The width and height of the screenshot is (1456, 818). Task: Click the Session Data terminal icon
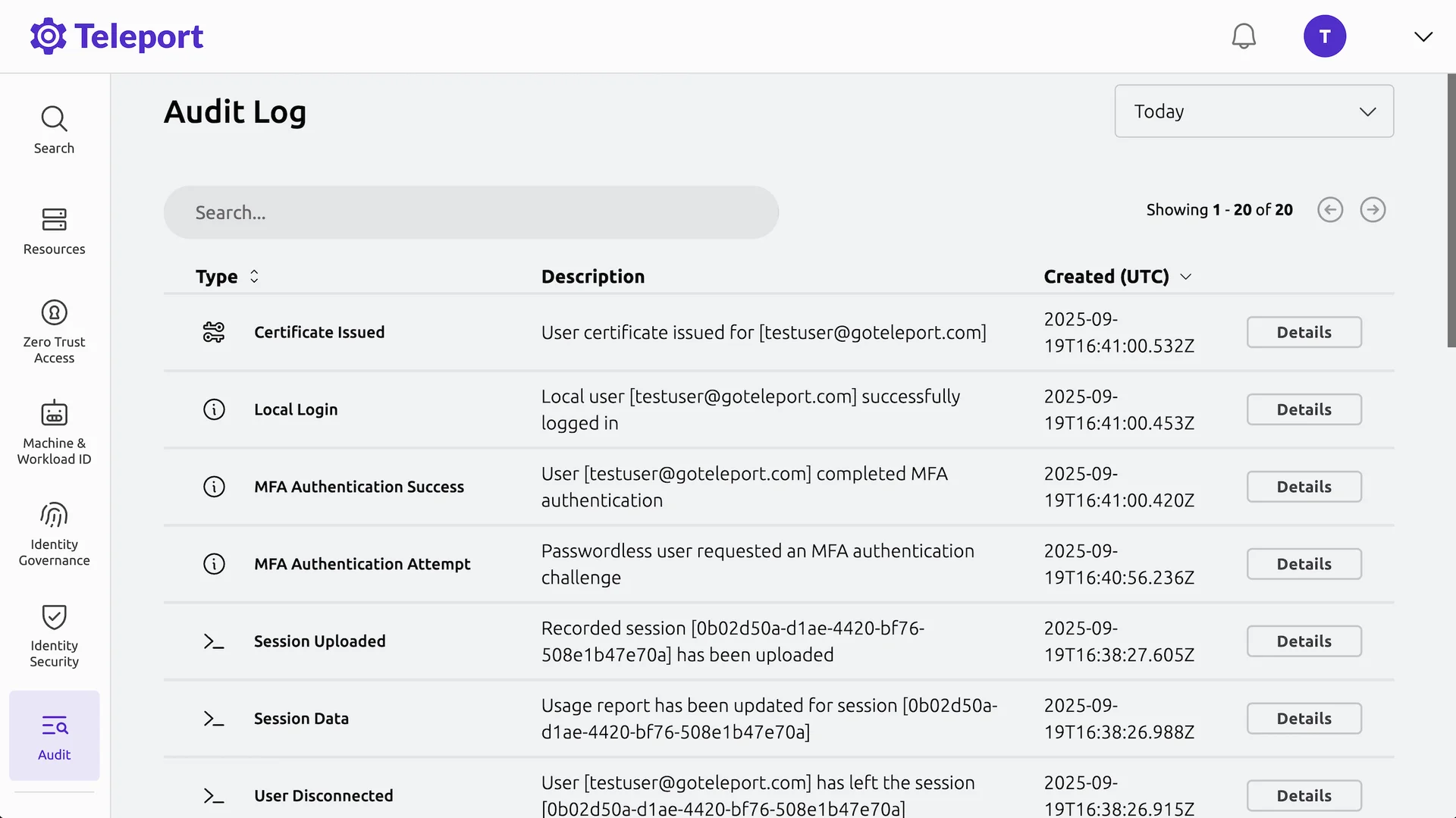click(x=214, y=719)
